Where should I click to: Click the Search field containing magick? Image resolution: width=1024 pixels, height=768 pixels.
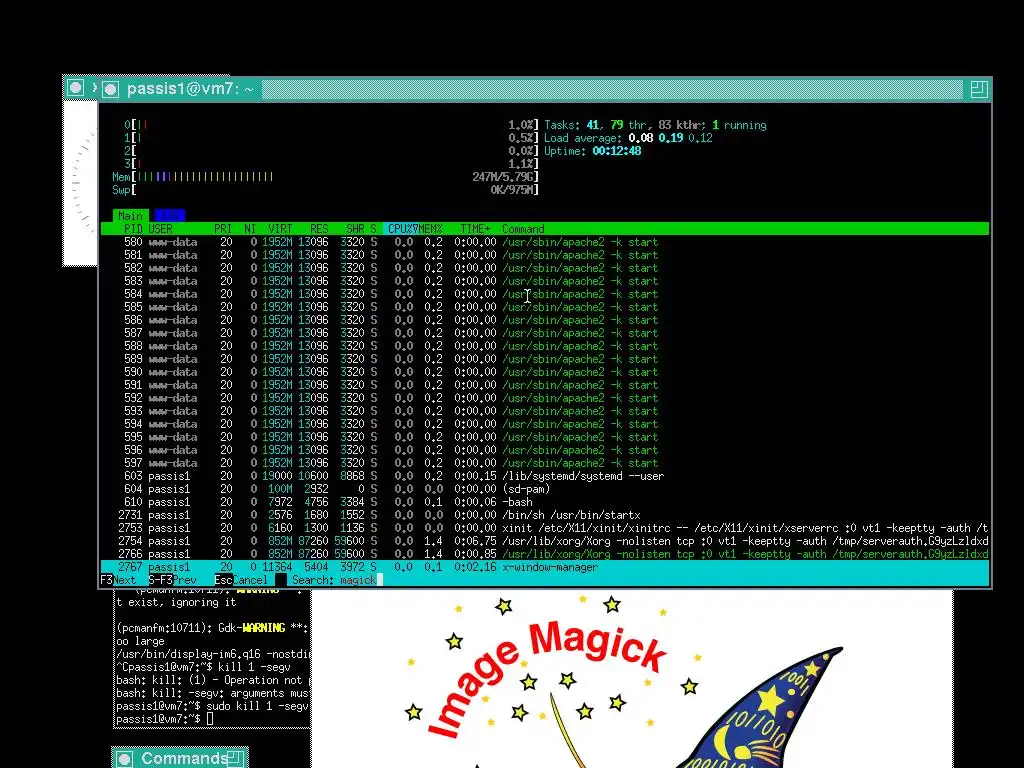336,580
